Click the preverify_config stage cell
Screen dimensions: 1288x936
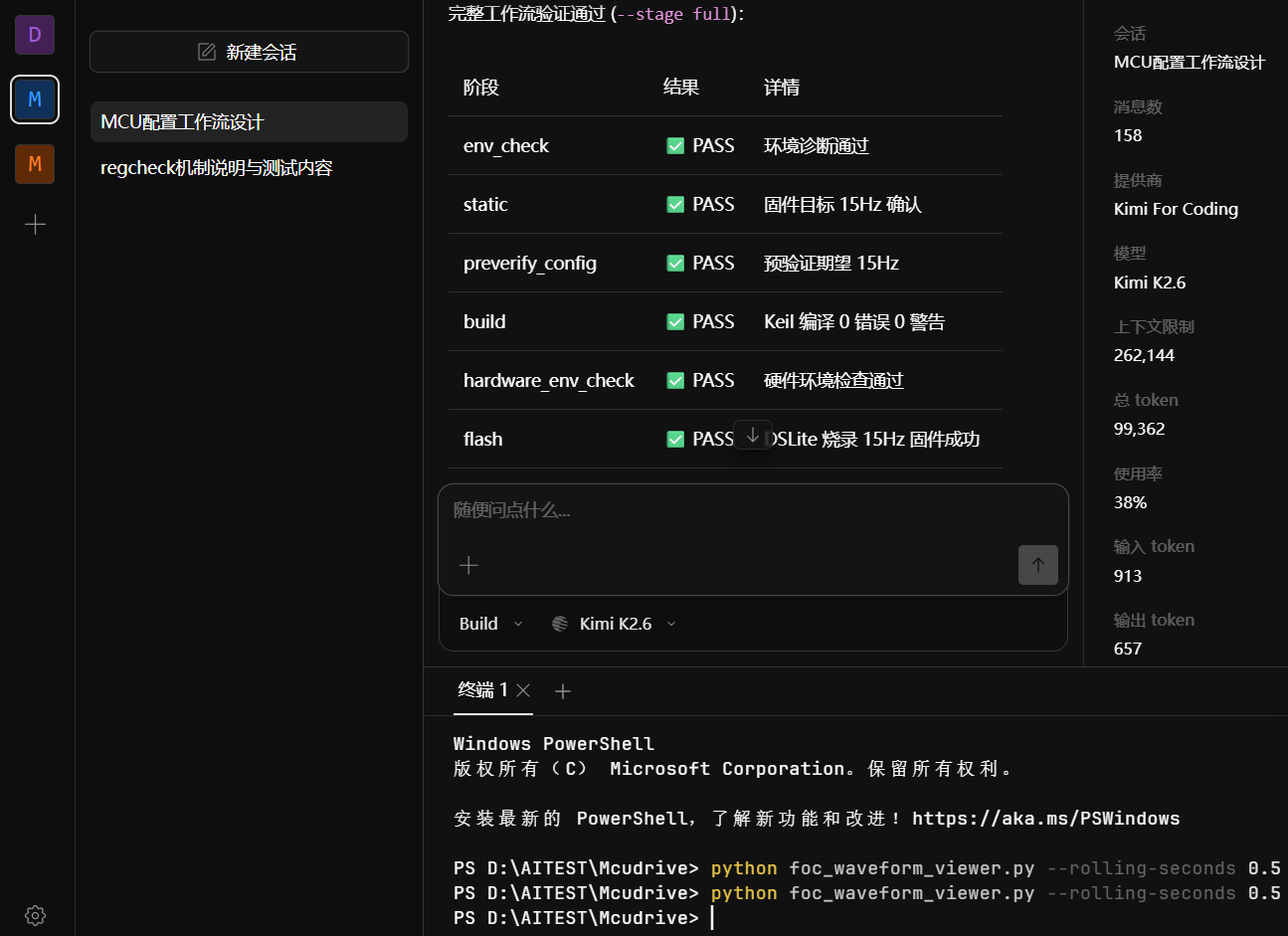tap(530, 264)
